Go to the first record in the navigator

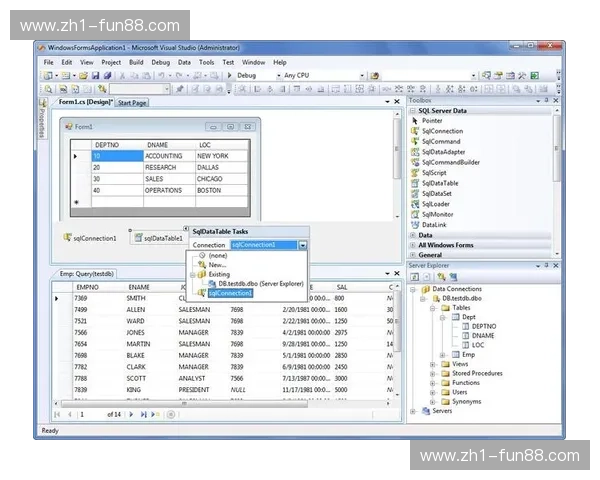pyautogui.click(x=58, y=414)
